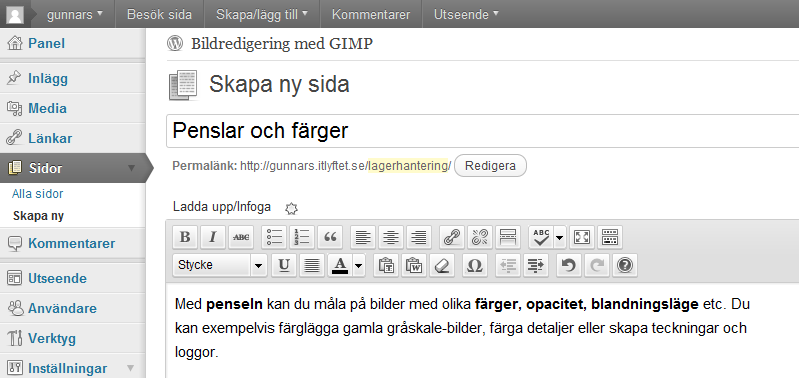
Task: Open the text color picker arrow
Action: click(x=359, y=265)
